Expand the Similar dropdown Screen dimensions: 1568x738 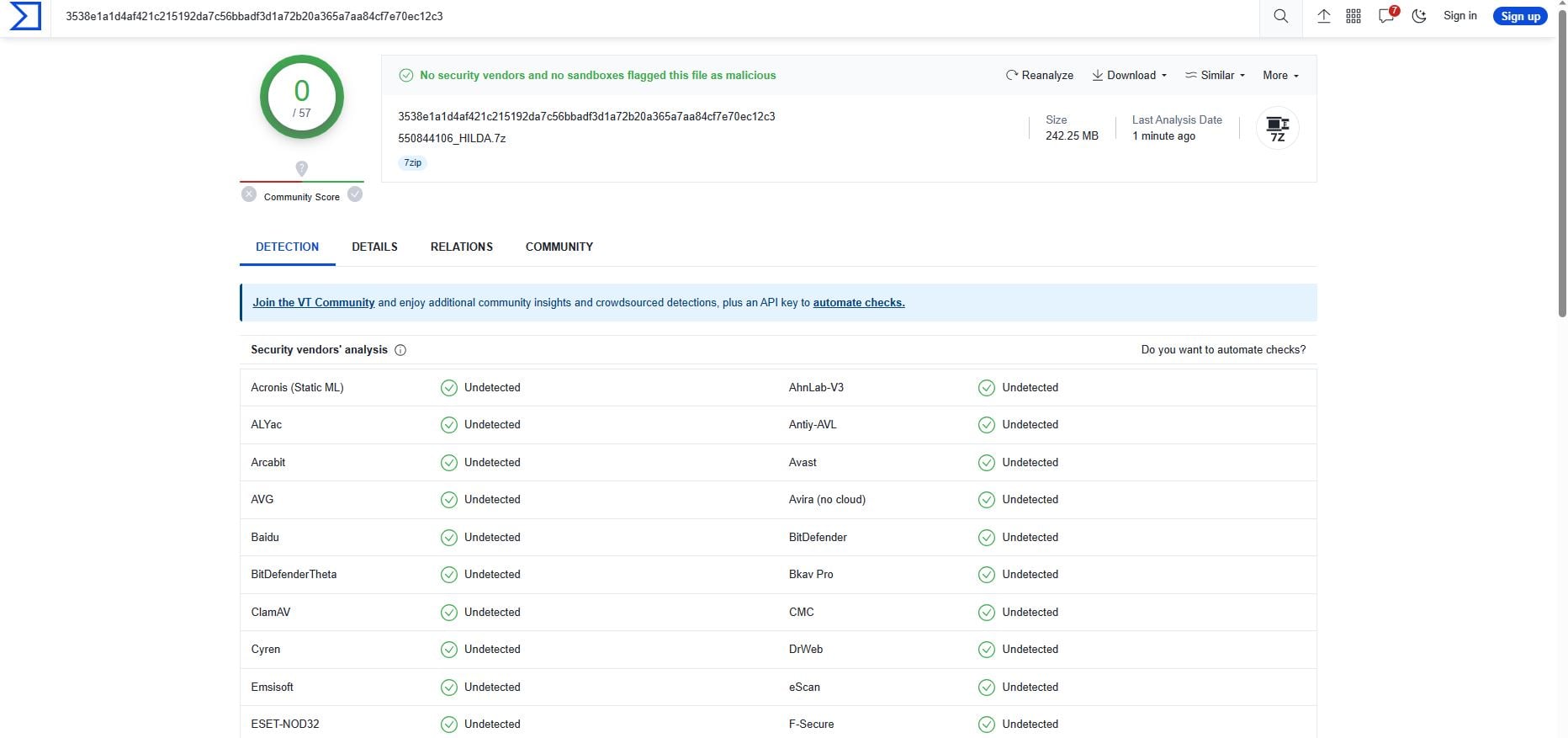click(1216, 75)
